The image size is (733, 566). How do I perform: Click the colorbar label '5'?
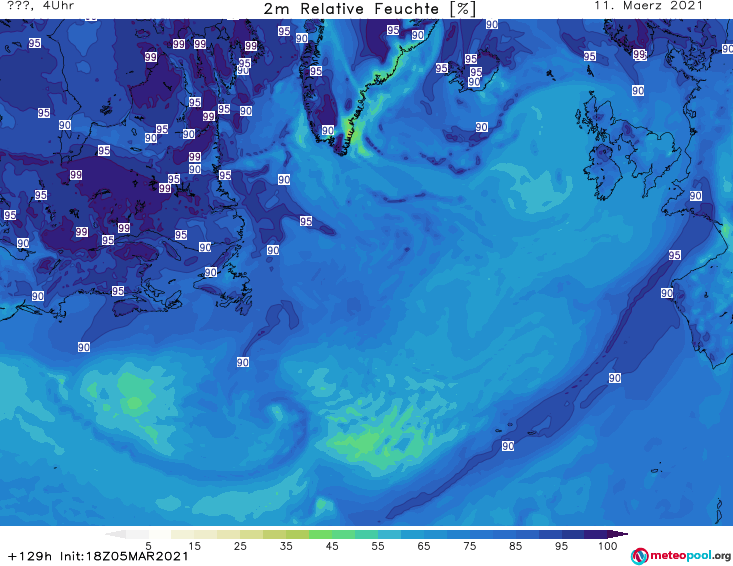[x=148, y=546]
